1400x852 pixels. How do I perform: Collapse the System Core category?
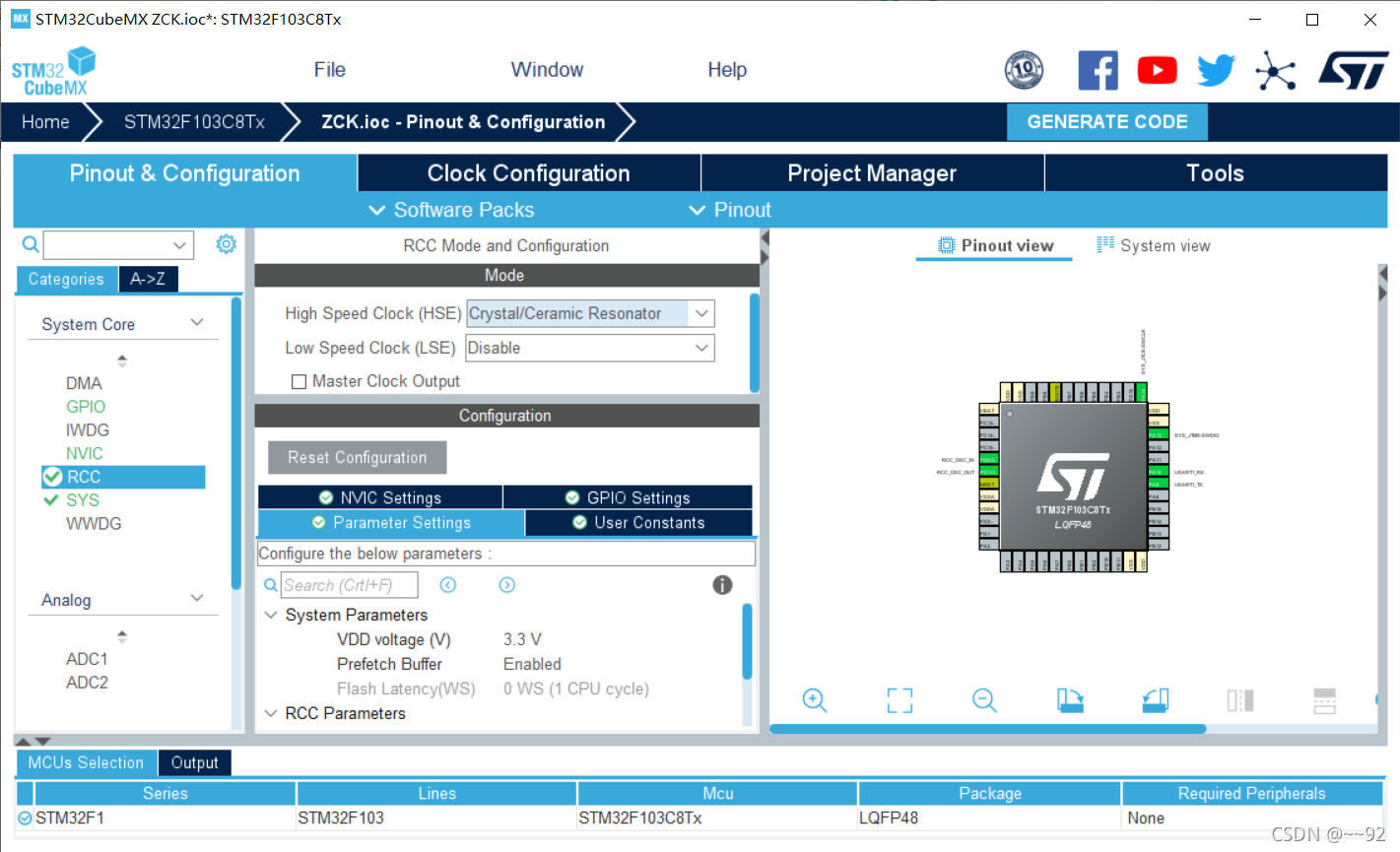pyautogui.click(x=197, y=323)
